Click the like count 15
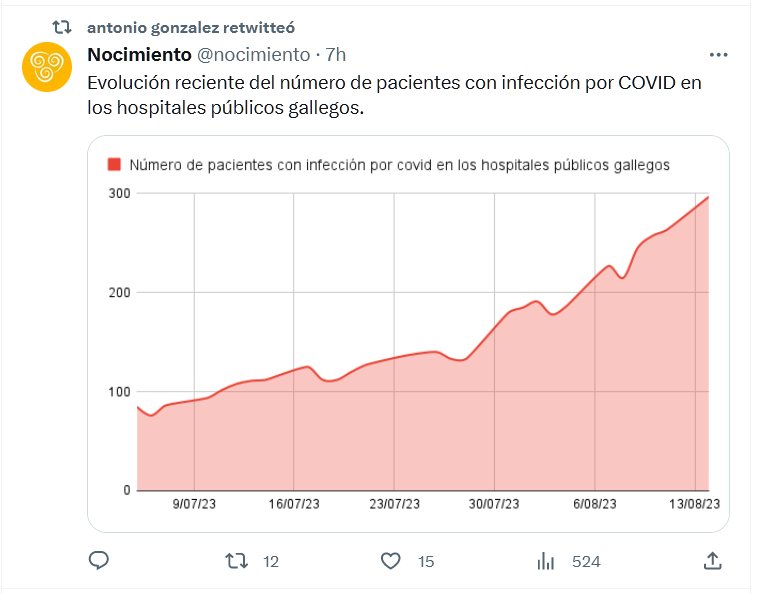This screenshot has width=766, height=594. pyautogui.click(x=426, y=562)
